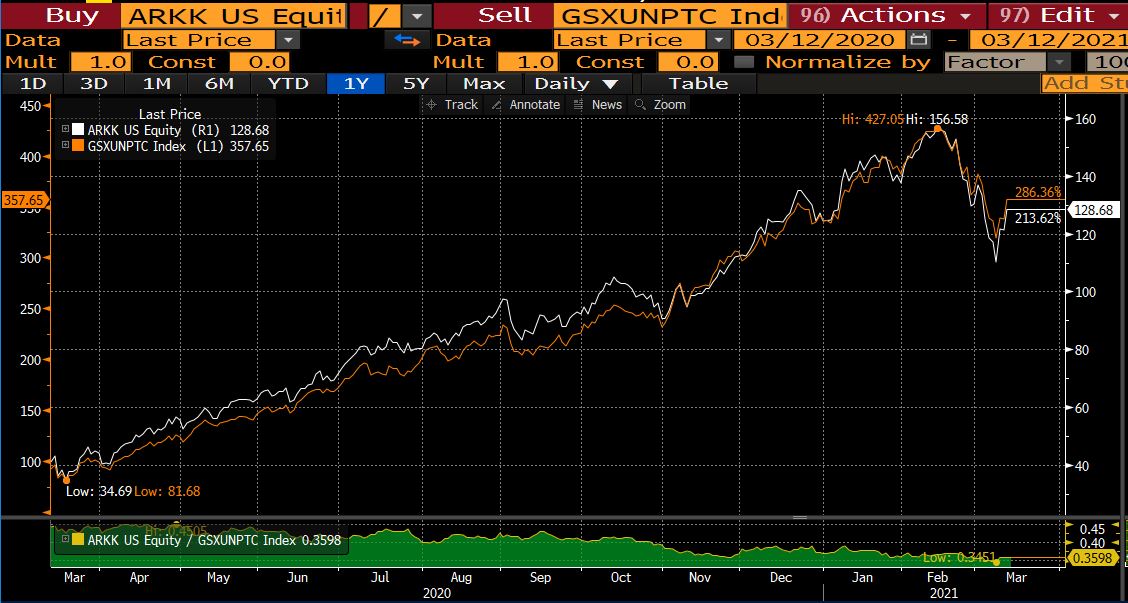
Task: Open the start date calendar picker icon
Action: 917,40
